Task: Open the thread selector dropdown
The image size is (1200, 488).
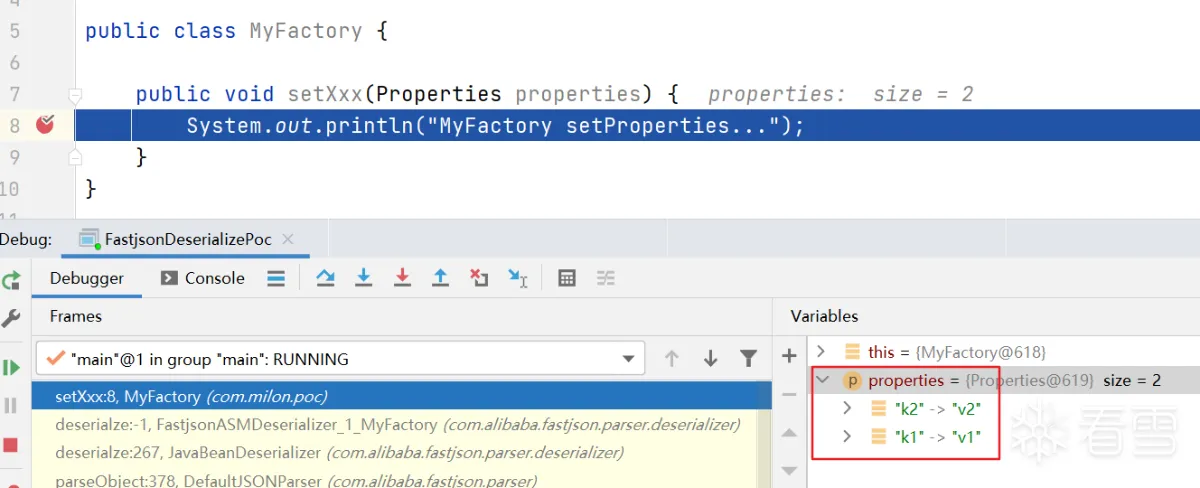Action: point(629,358)
